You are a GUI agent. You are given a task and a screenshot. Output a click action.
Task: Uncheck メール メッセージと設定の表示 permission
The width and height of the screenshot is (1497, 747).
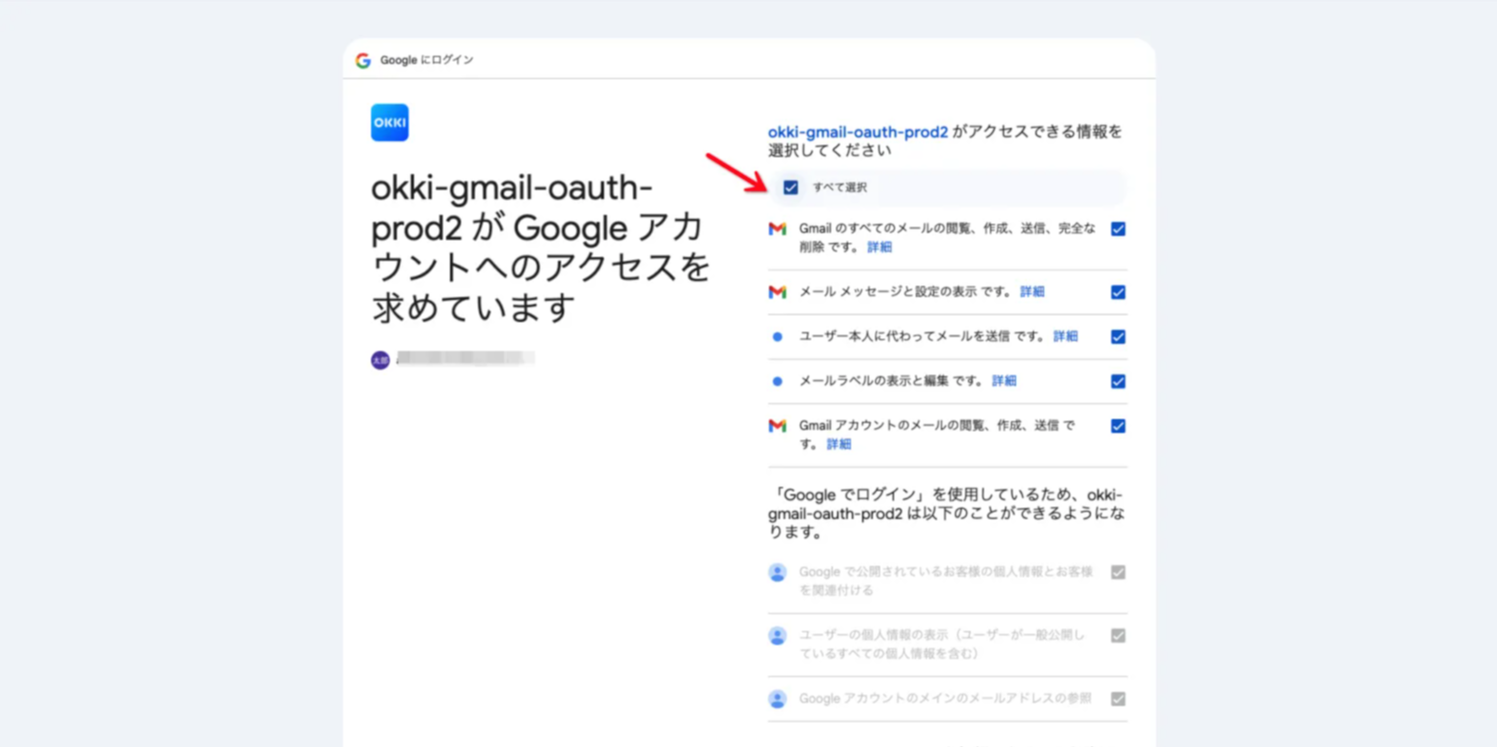point(1118,292)
